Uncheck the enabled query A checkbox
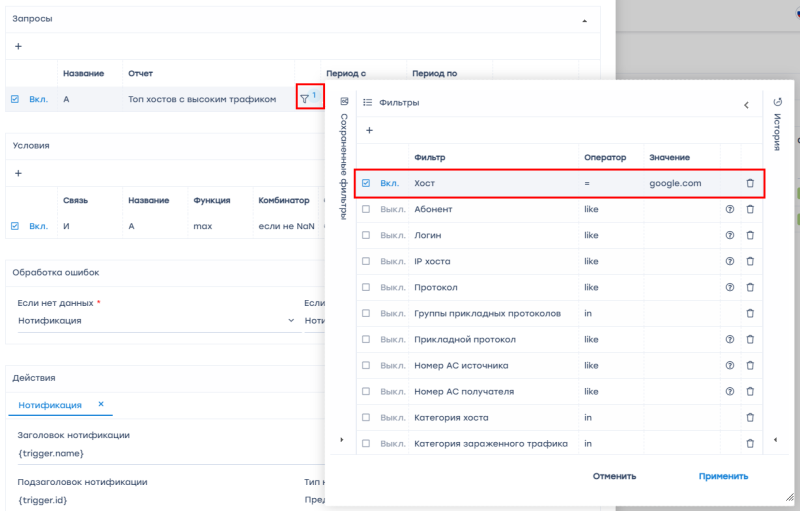This screenshot has height=511, width=800. [x=14, y=99]
